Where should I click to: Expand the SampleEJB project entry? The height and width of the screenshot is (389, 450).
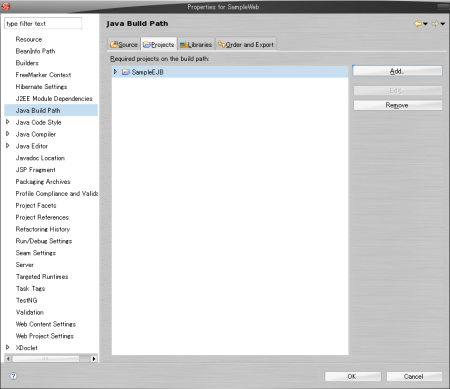point(115,72)
